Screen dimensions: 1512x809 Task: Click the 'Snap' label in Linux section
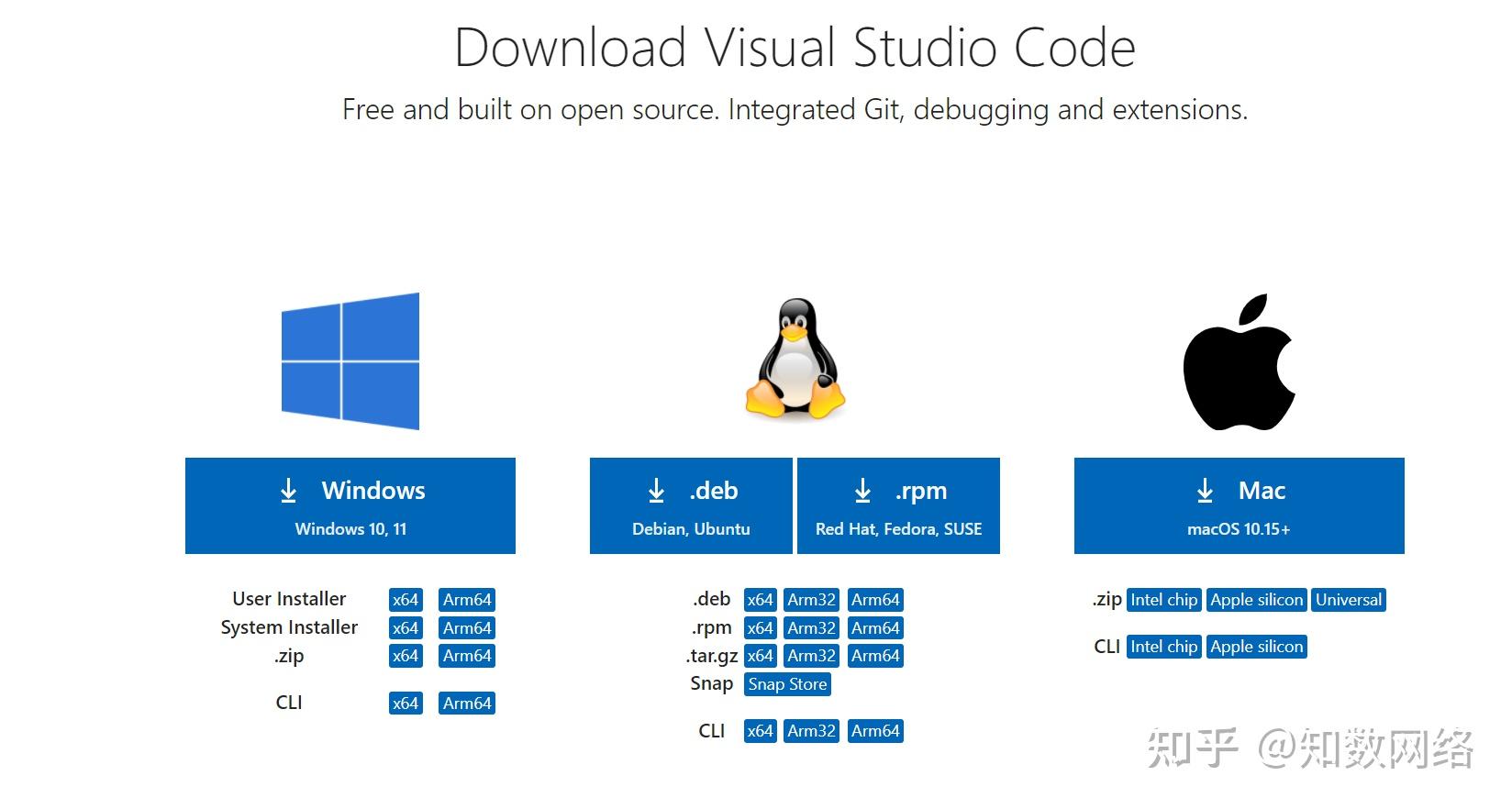pos(712,683)
